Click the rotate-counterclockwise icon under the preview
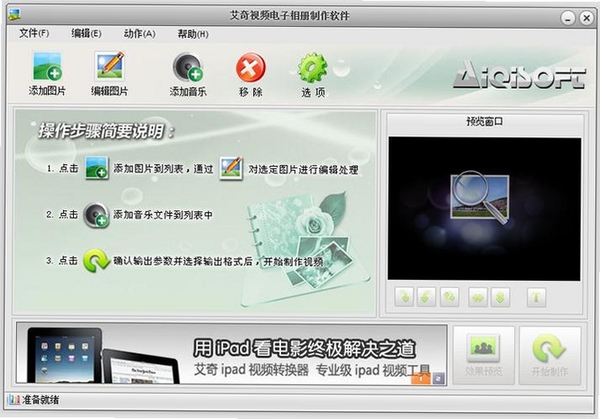Image resolution: width=600 pixels, height=419 pixels. tap(426, 297)
